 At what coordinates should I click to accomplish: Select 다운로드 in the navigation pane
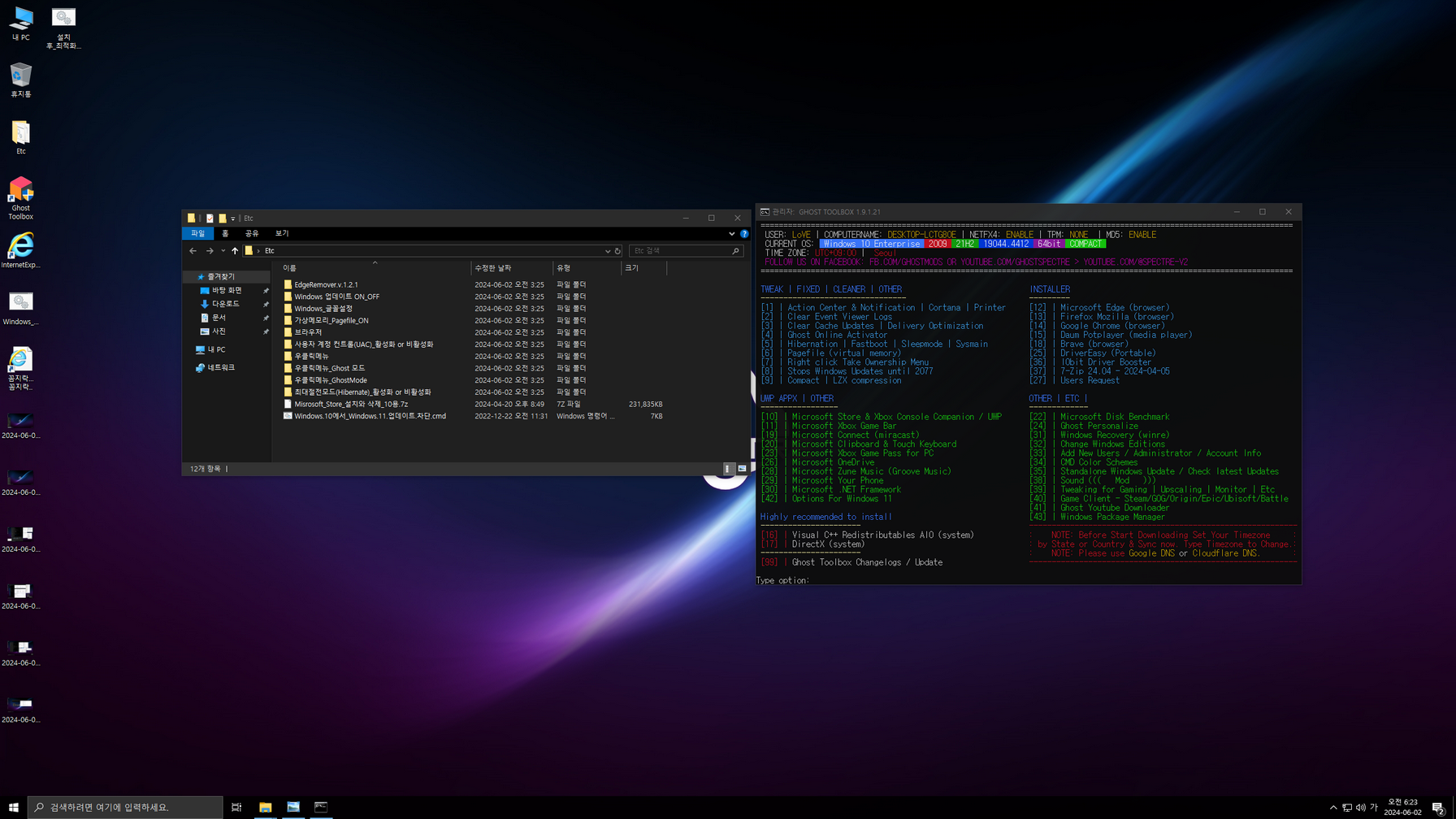pyautogui.click(x=226, y=304)
